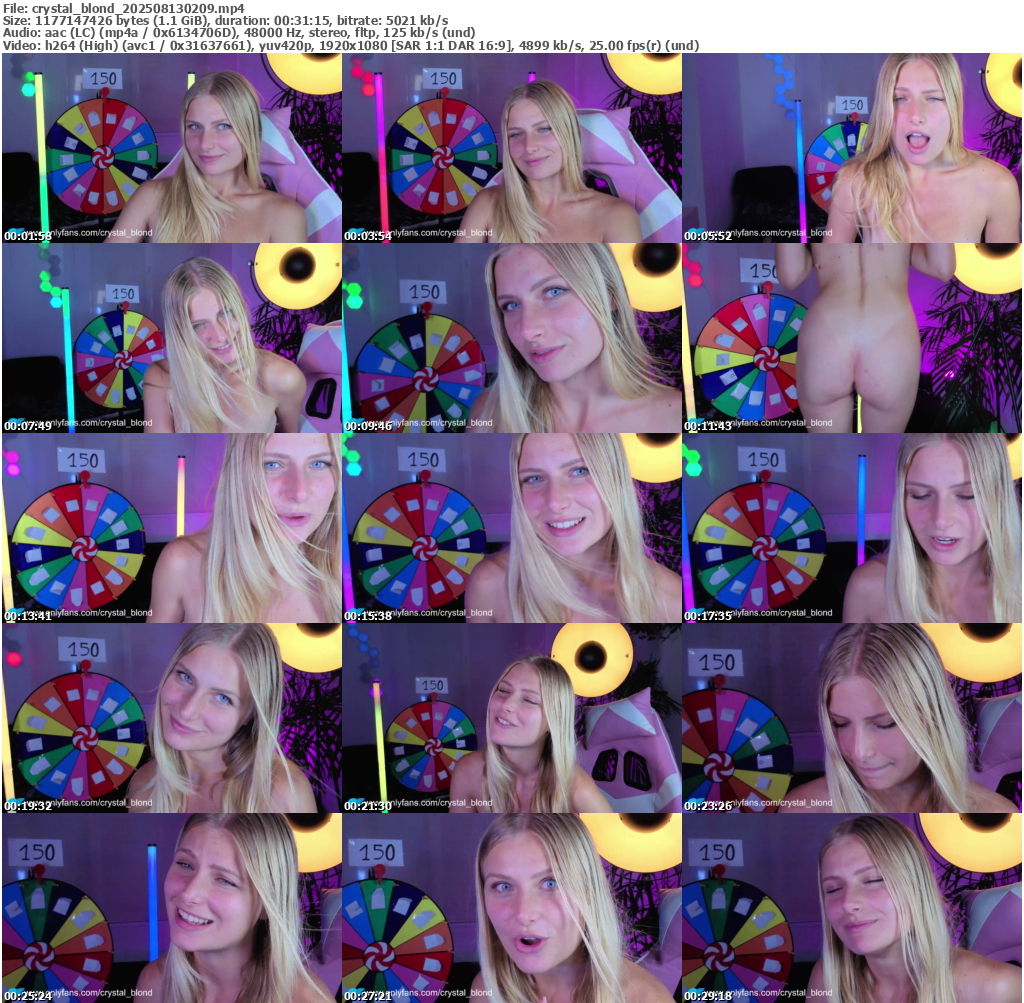The image size is (1024, 1003).
Task: Select the 00:09:46 thumbnail
Action: pyautogui.click(x=512, y=338)
